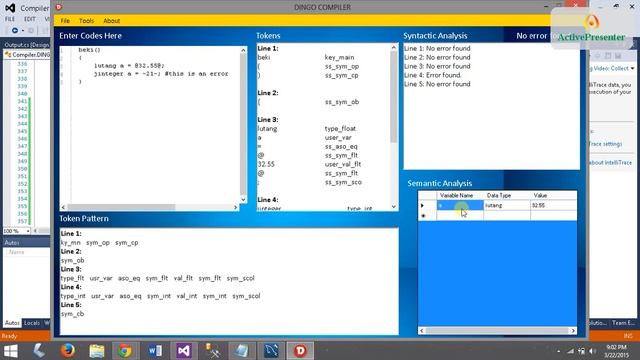Image resolution: width=640 pixels, height=360 pixels.
Task: Switch to the Locals tab in Visual Studio
Action: pos(31,323)
